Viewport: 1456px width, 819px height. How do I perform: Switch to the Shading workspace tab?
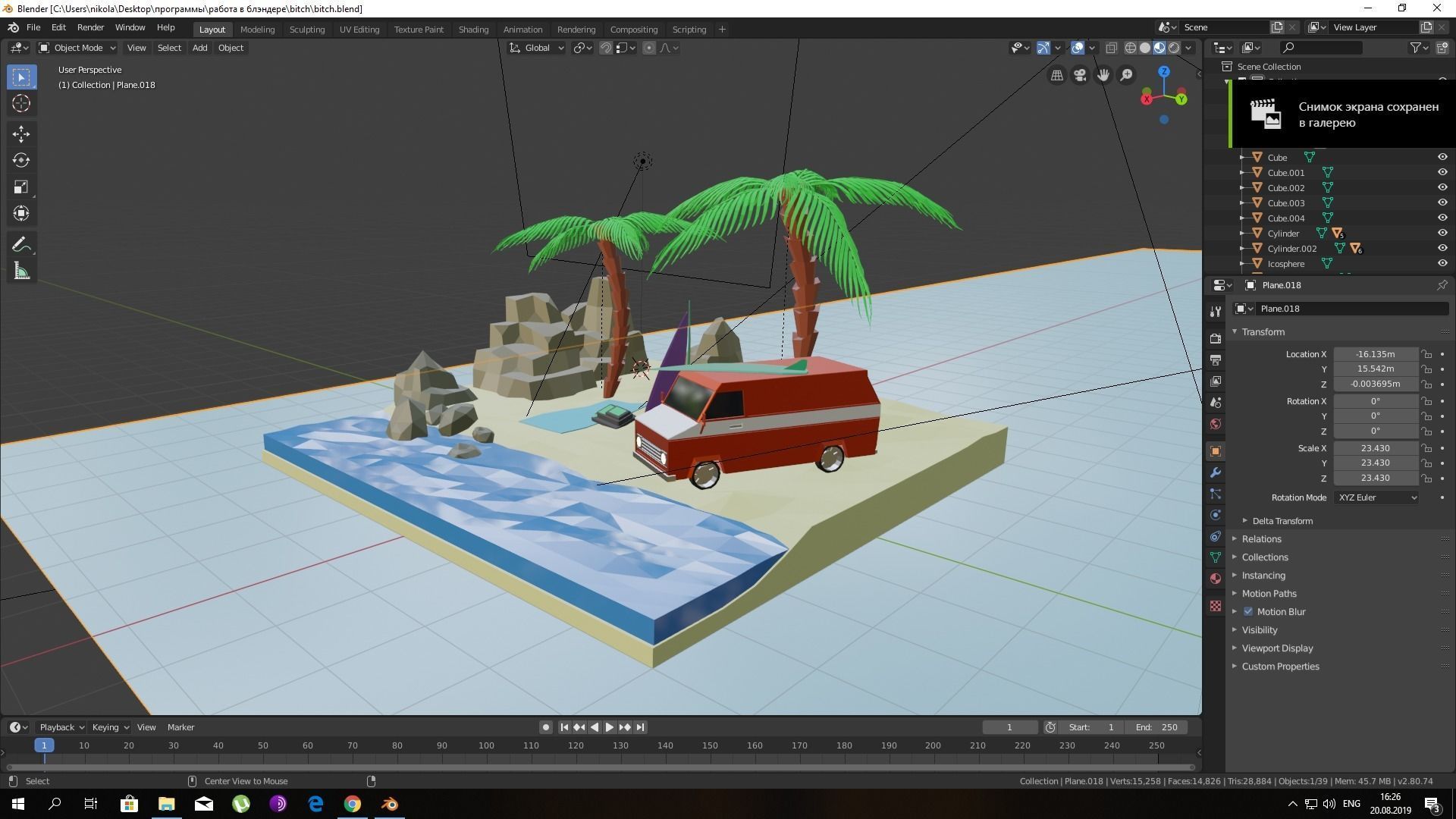473,30
